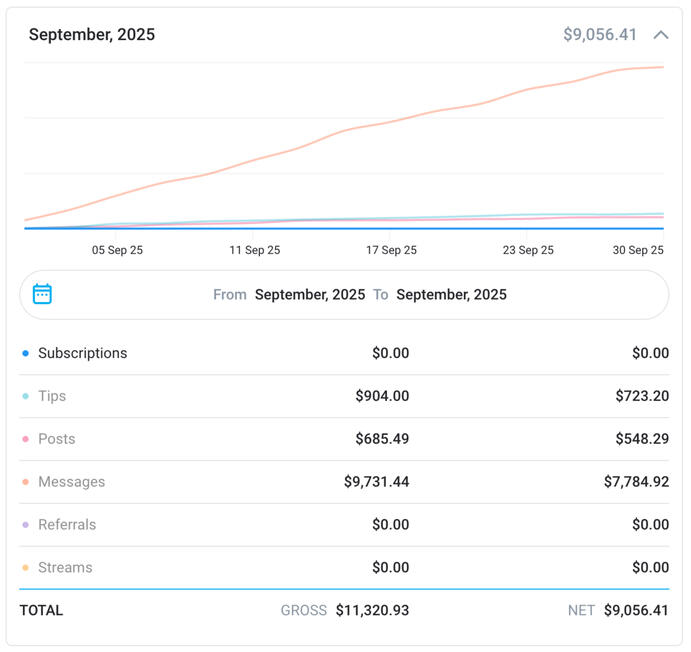Open the calendar date picker icon
The image size is (691, 652).
tap(42, 294)
